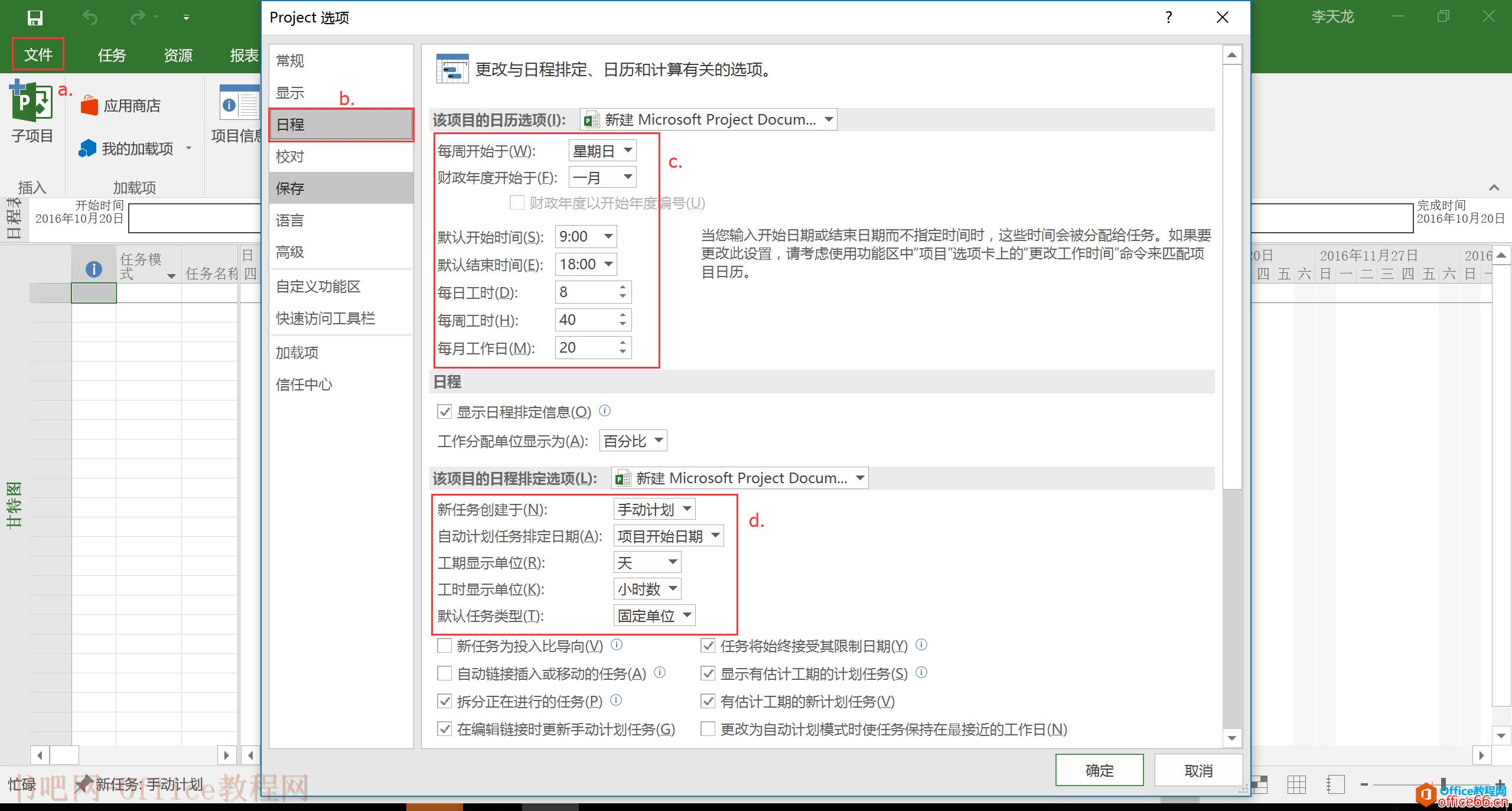Click info icon beside 显示日程排定信息
The width and height of the screenshot is (1512, 811).
[x=605, y=411]
